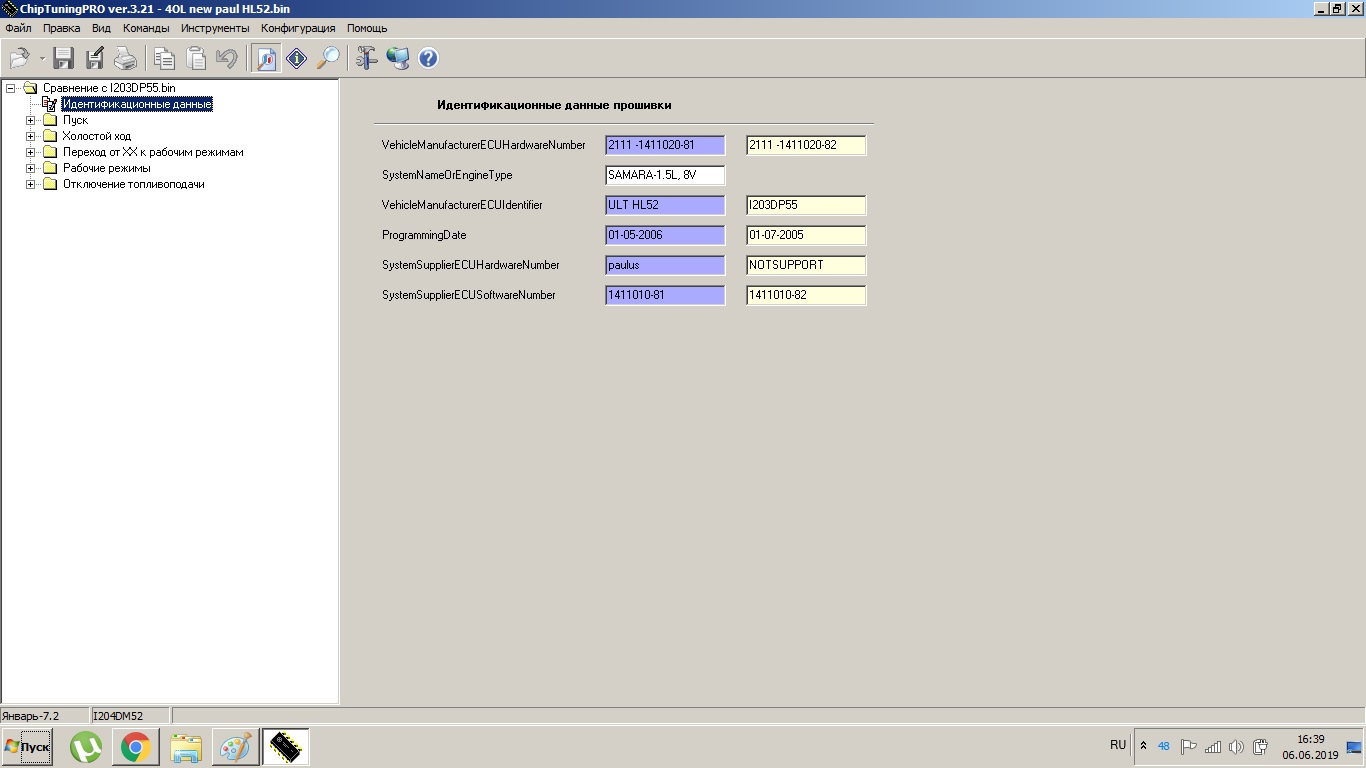Viewport: 1366px width, 768px height.
Task: Click the Print toolbar icon
Action: click(x=125, y=58)
